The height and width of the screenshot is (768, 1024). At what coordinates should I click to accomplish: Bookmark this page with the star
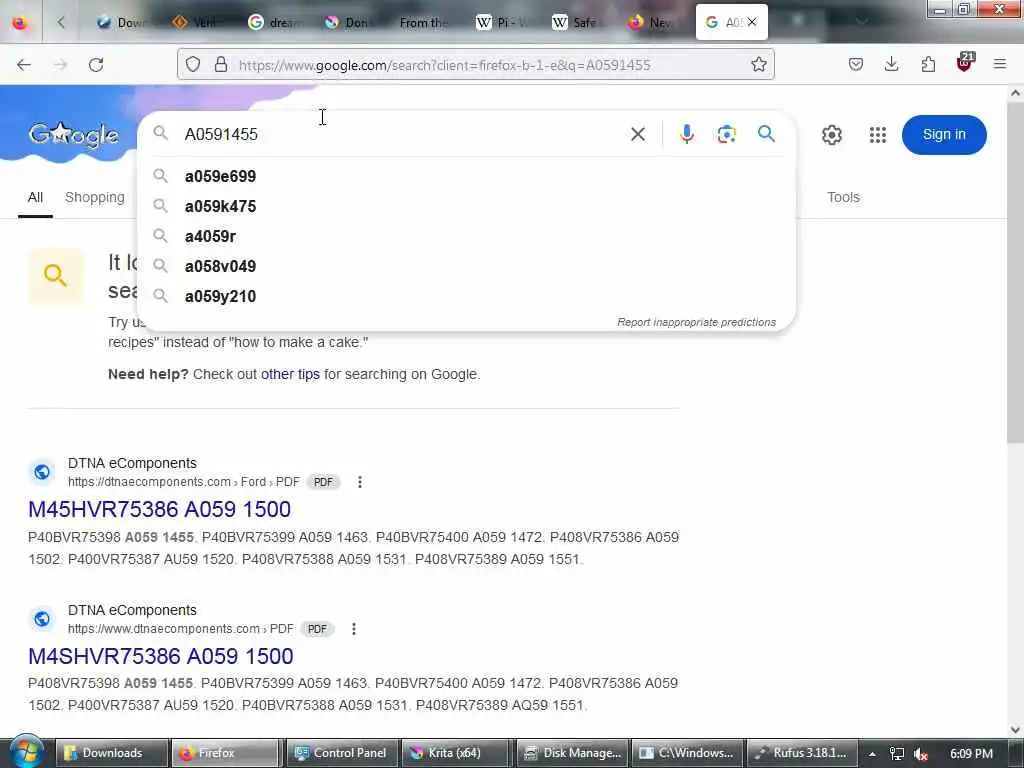click(x=758, y=64)
